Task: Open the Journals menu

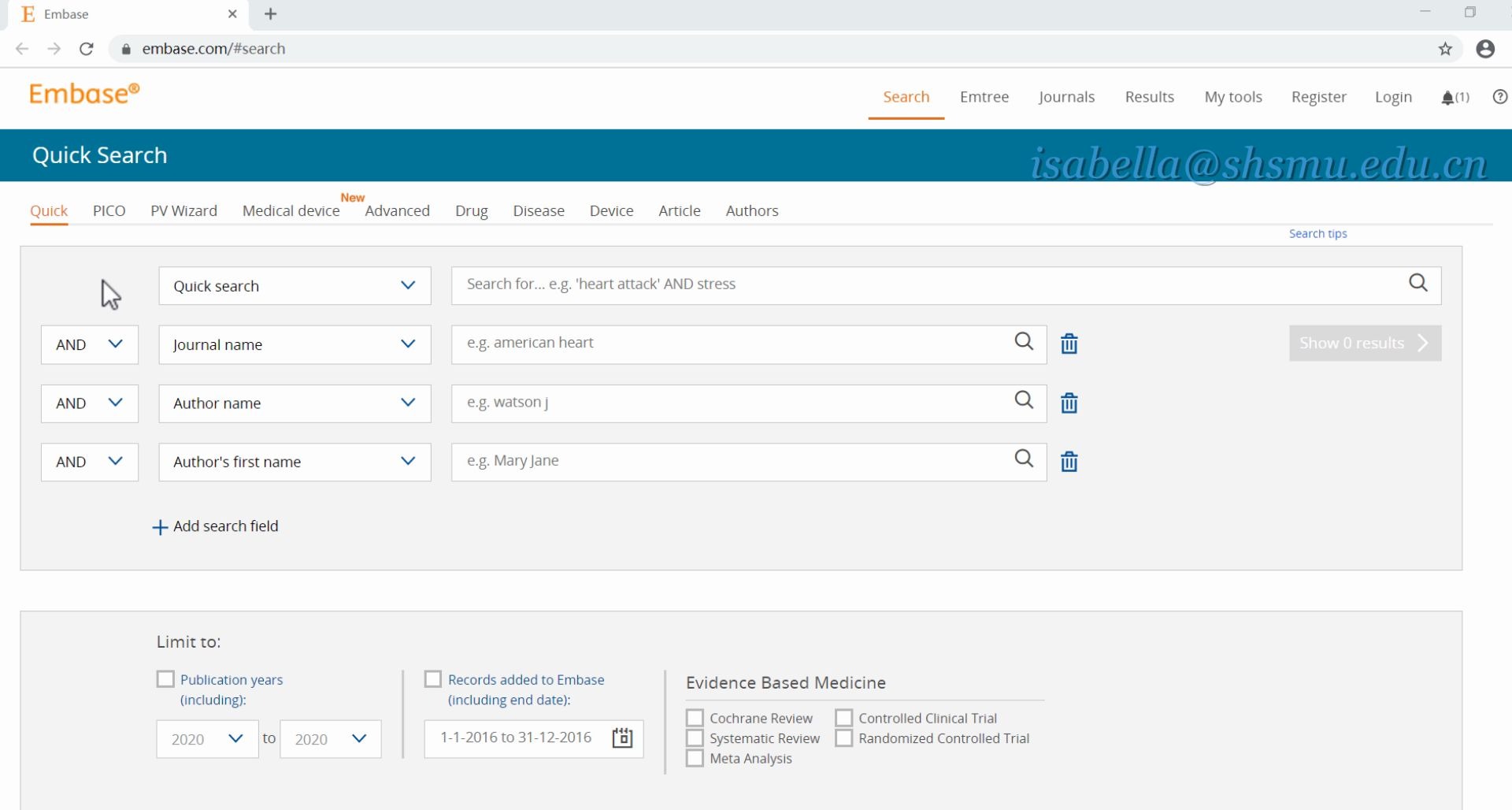Action: click(x=1066, y=97)
